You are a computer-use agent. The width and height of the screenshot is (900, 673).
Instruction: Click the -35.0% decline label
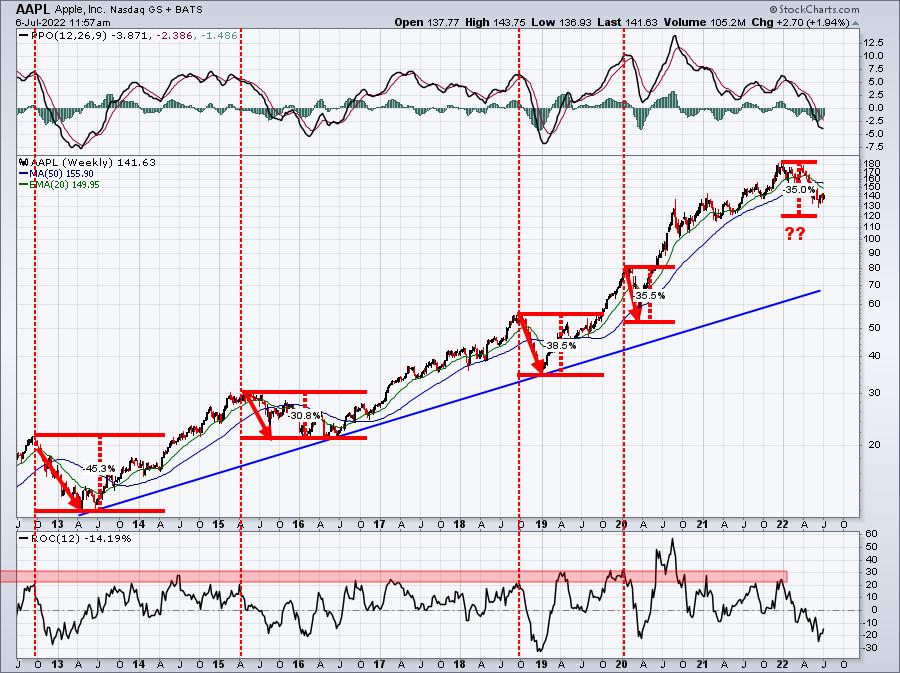coord(799,189)
